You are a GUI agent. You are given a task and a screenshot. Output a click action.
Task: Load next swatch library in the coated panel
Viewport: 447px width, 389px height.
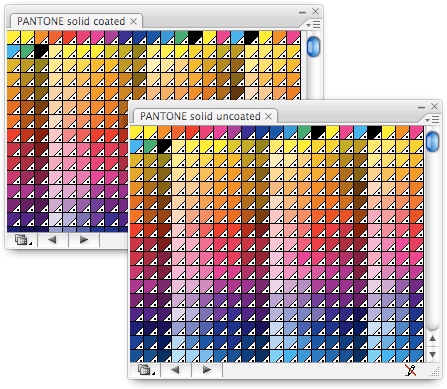[x=84, y=240]
